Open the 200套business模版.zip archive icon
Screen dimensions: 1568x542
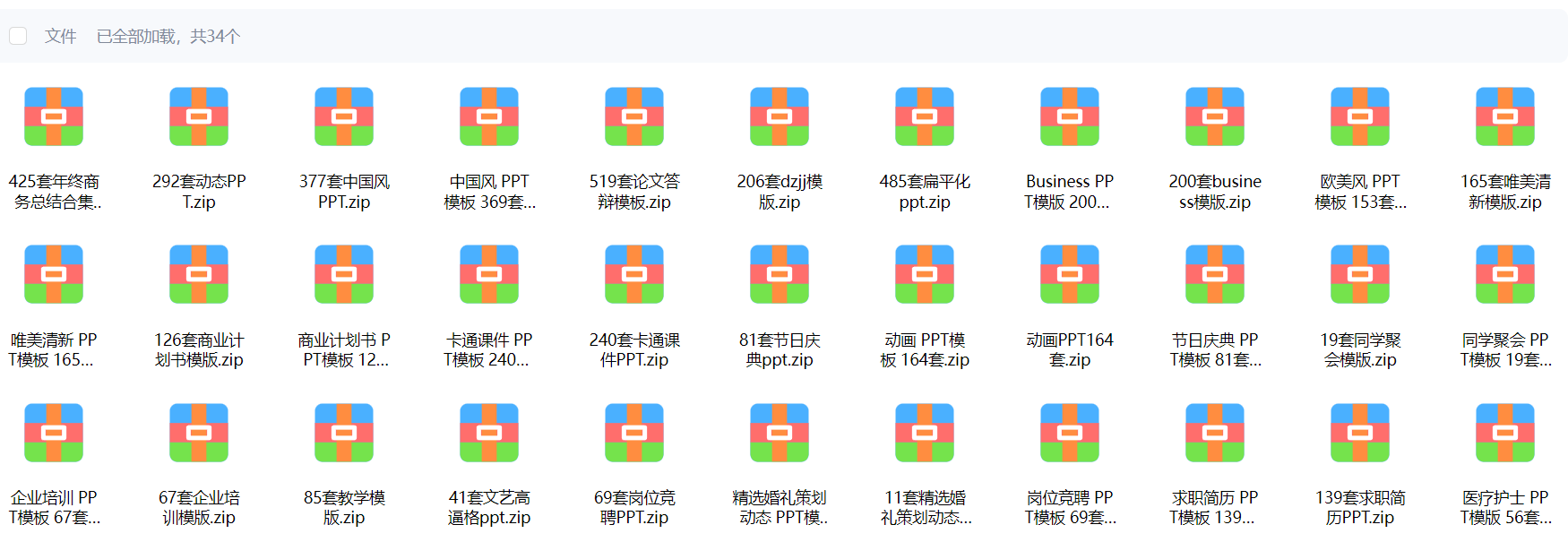[x=1215, y=116]
